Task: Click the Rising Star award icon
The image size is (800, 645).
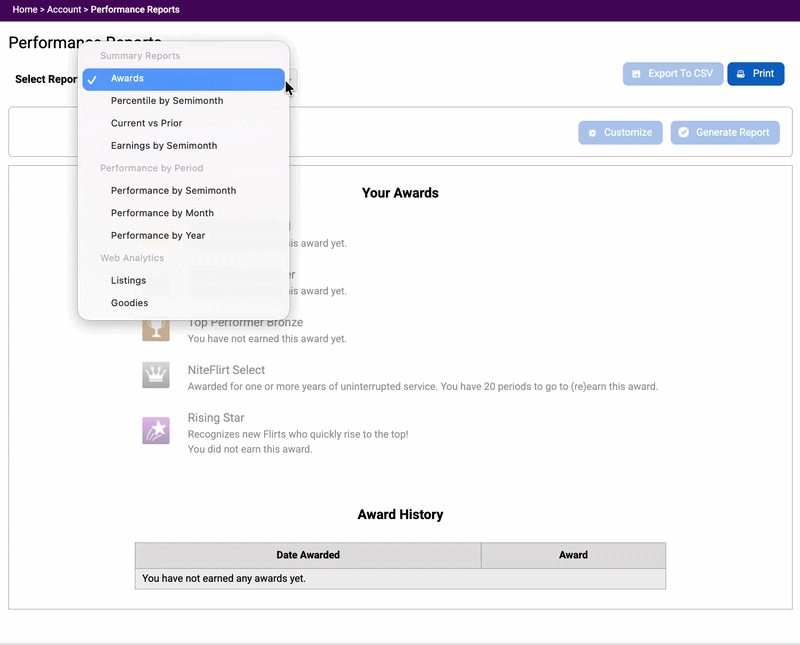Action: tap(156, 431)
